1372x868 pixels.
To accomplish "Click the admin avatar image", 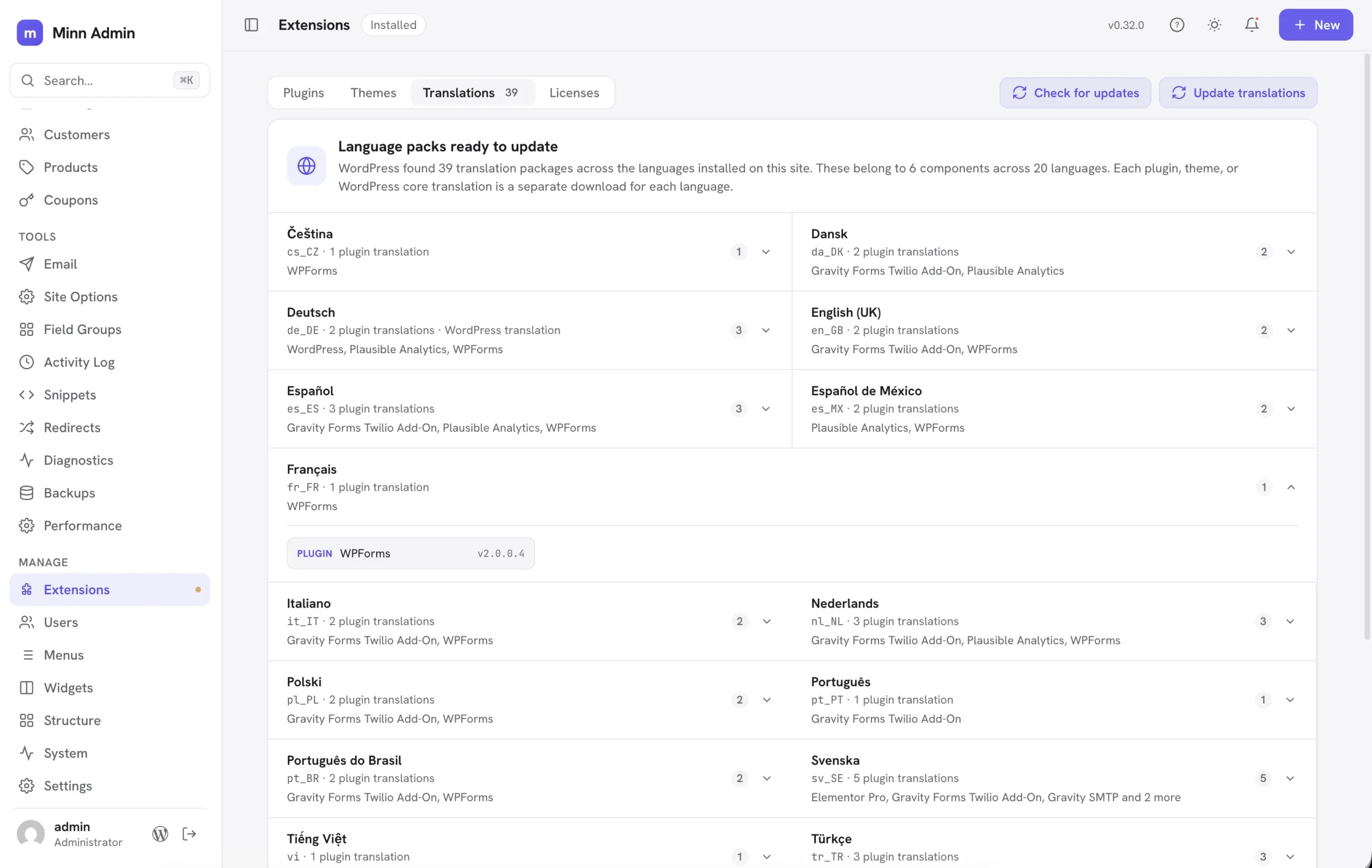I will click(31, 834).
